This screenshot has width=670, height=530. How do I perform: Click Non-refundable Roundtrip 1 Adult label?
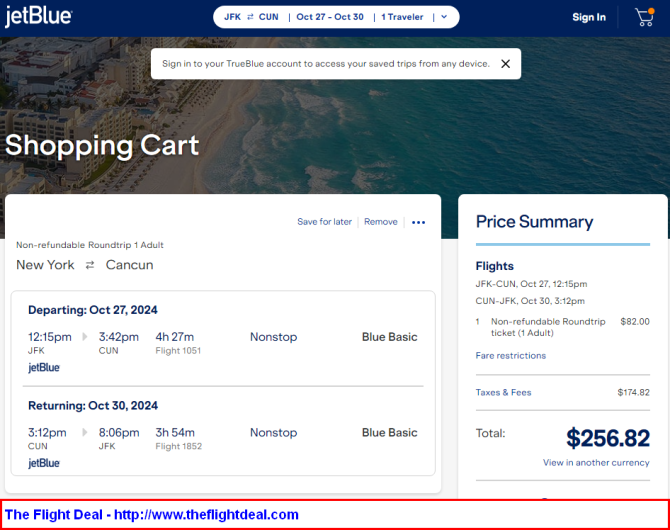[90, 245]
